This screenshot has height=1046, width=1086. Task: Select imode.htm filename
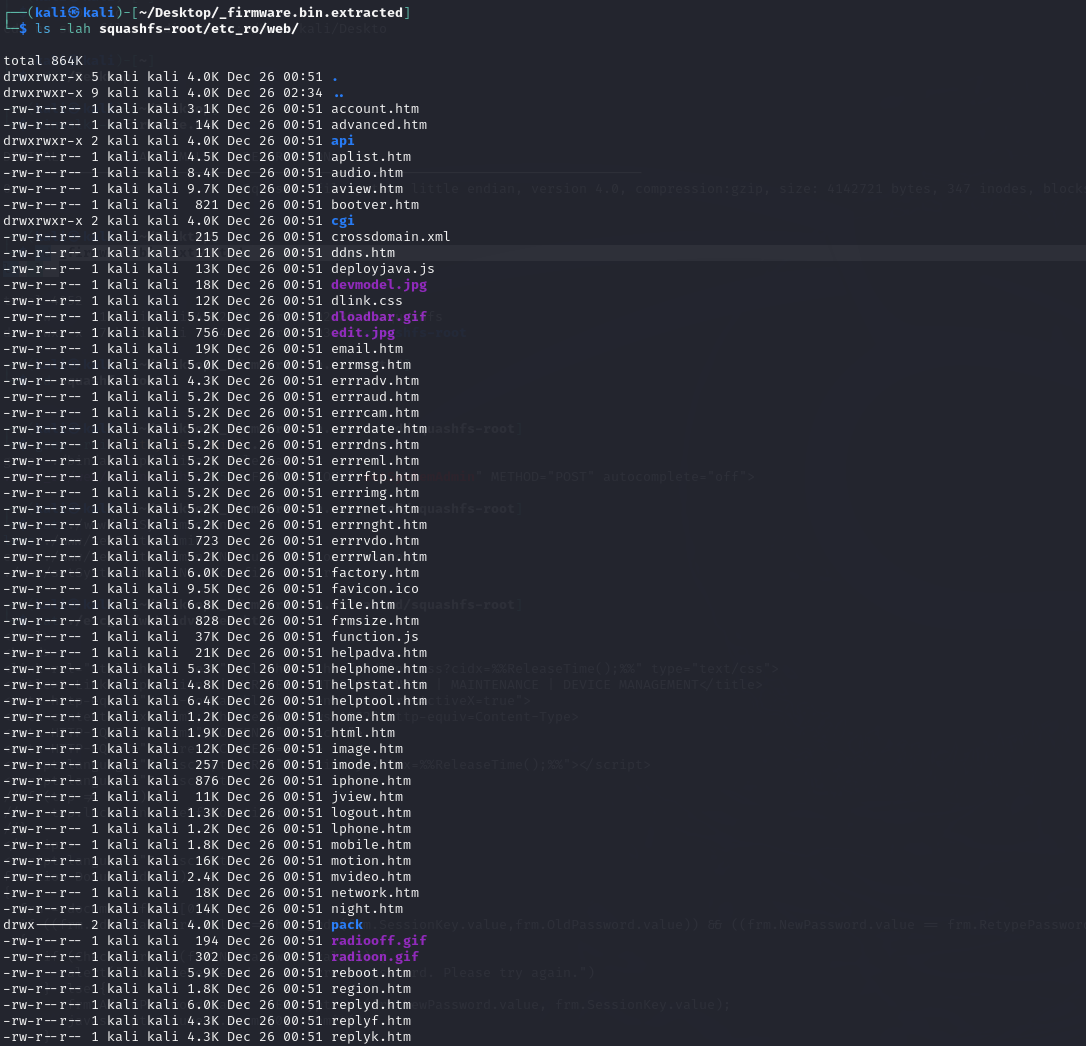(367, 764)
